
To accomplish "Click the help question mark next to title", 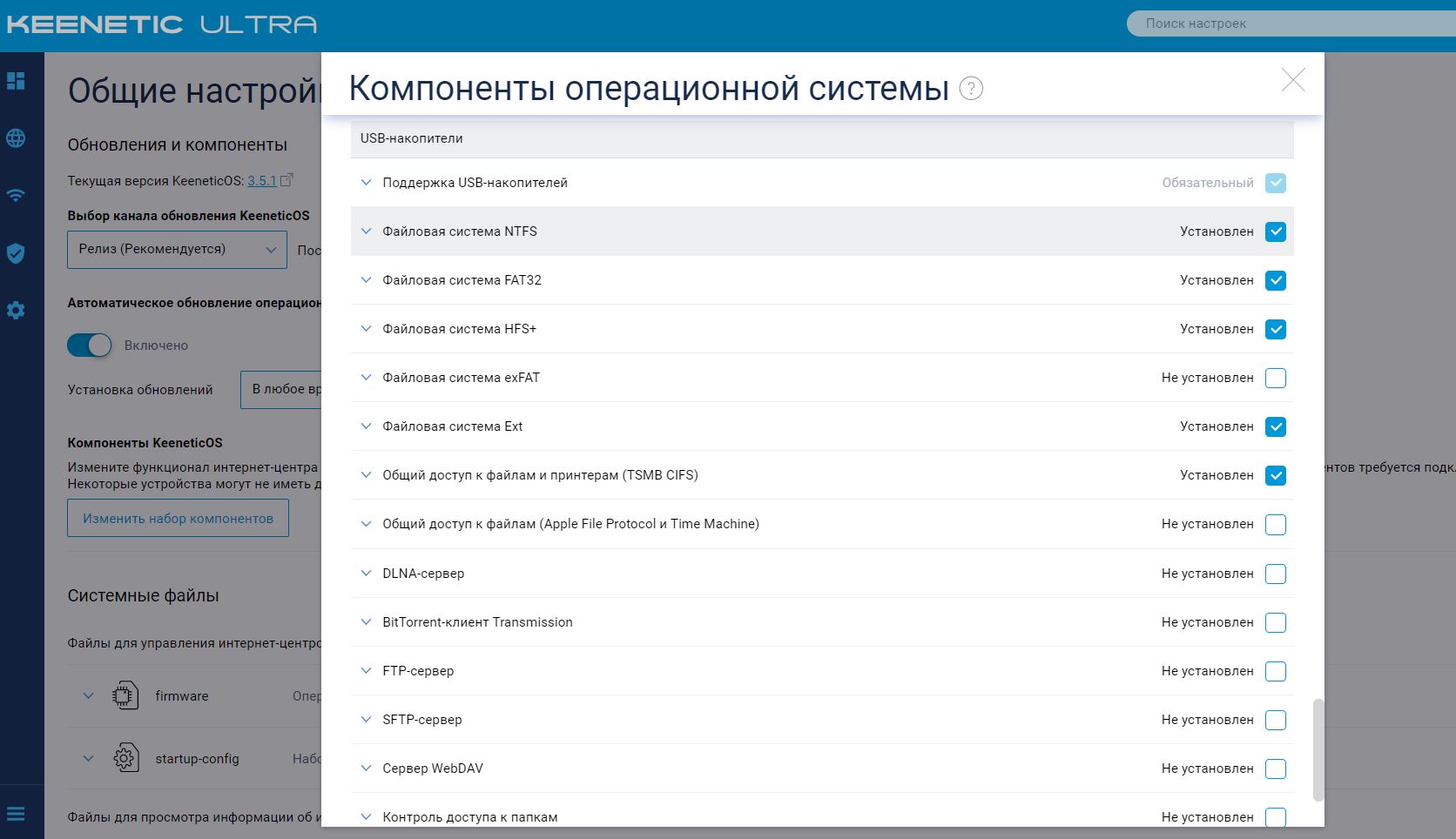I will point(971,88).
